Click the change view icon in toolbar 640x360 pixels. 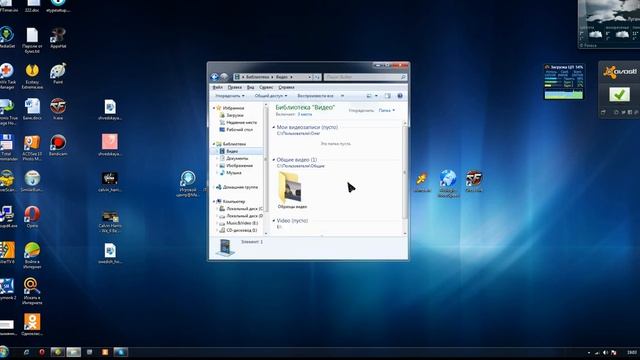click(369, 96)
